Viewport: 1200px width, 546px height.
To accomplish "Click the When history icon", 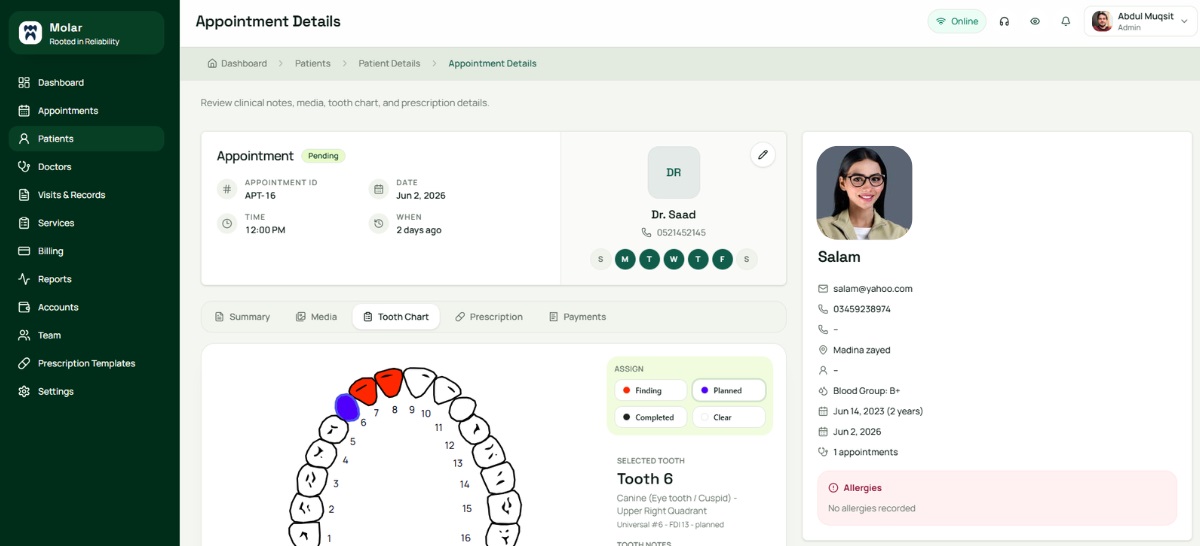I will (378, 223).
